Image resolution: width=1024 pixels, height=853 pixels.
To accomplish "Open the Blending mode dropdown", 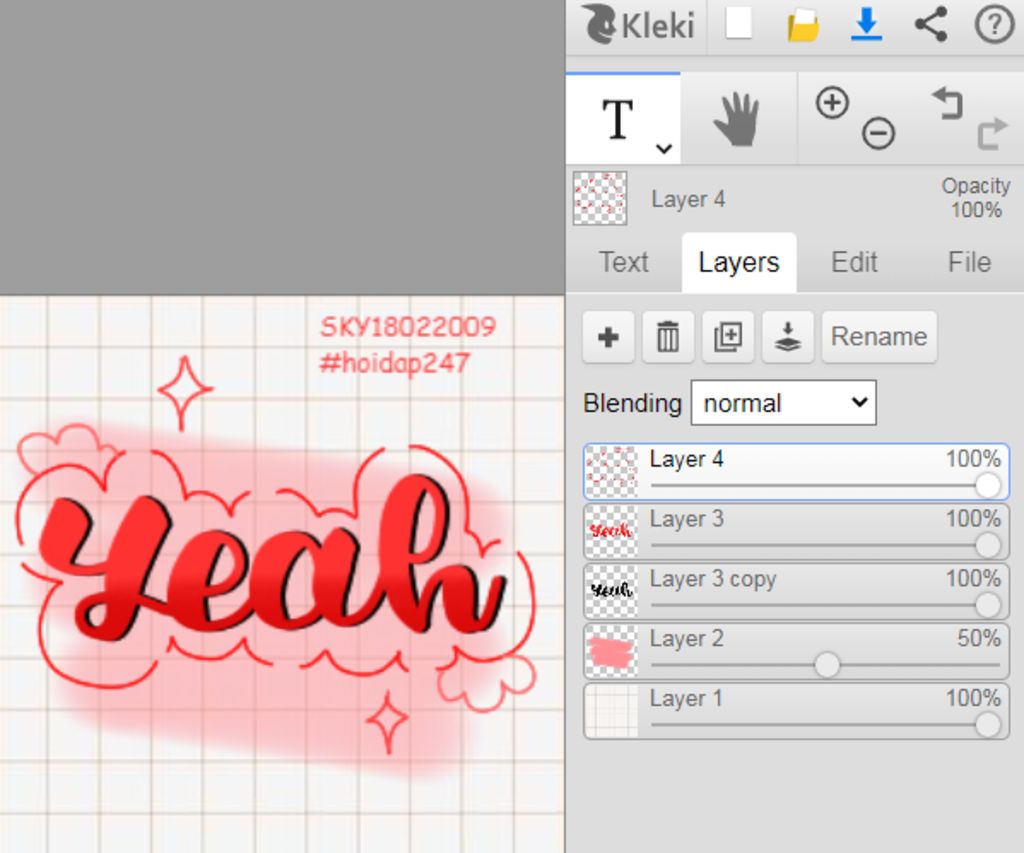I will (784, 403).
